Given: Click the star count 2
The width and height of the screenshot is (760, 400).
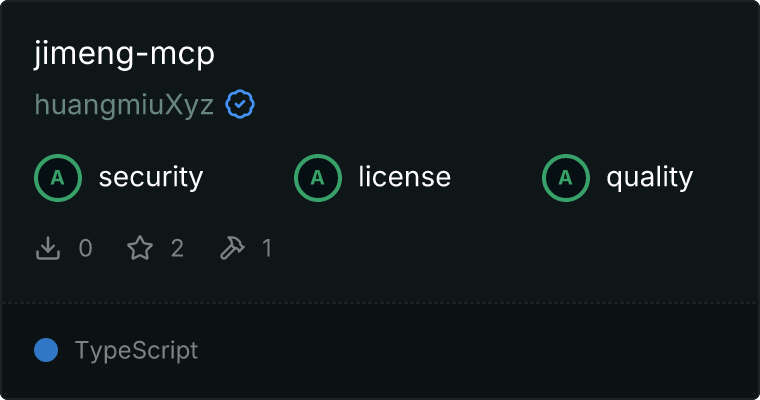Looking at the screenshot, I should pos(177,248).
